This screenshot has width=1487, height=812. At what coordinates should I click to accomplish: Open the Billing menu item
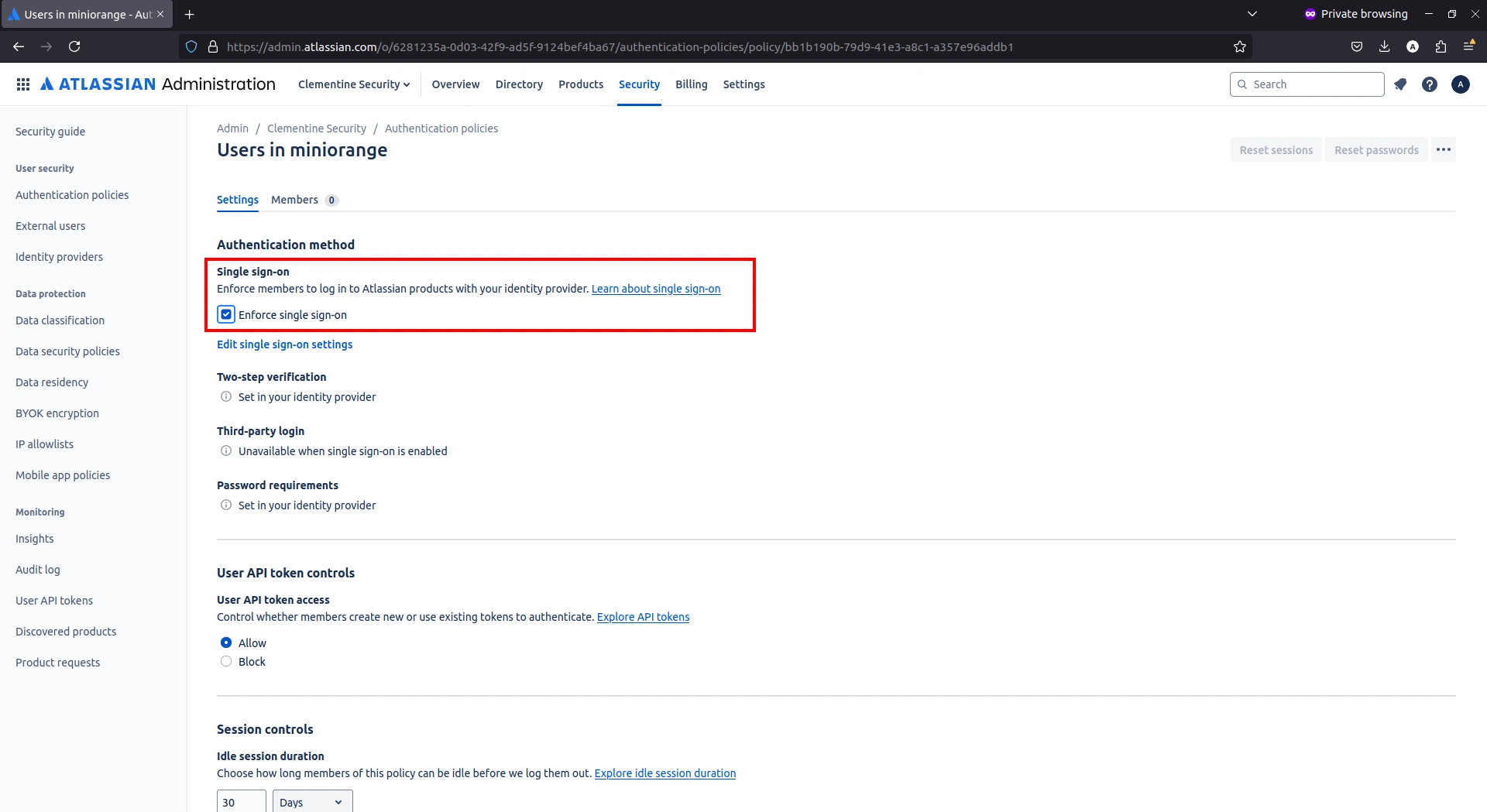[691, 84]
